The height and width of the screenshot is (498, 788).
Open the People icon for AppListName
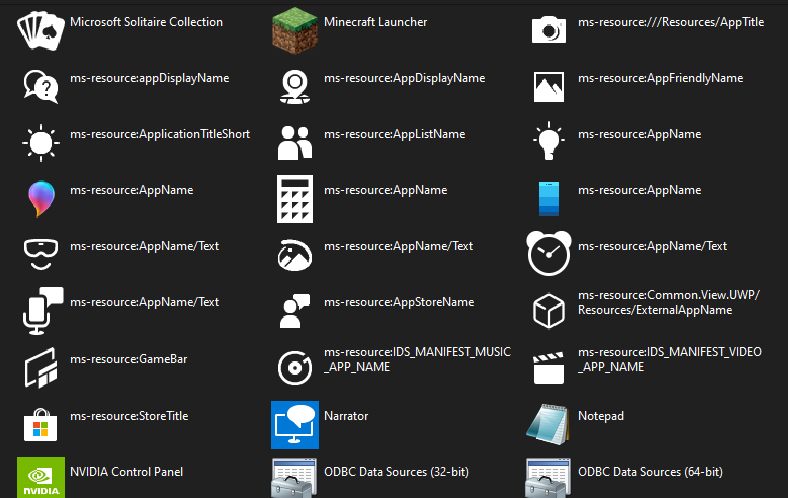295,143
